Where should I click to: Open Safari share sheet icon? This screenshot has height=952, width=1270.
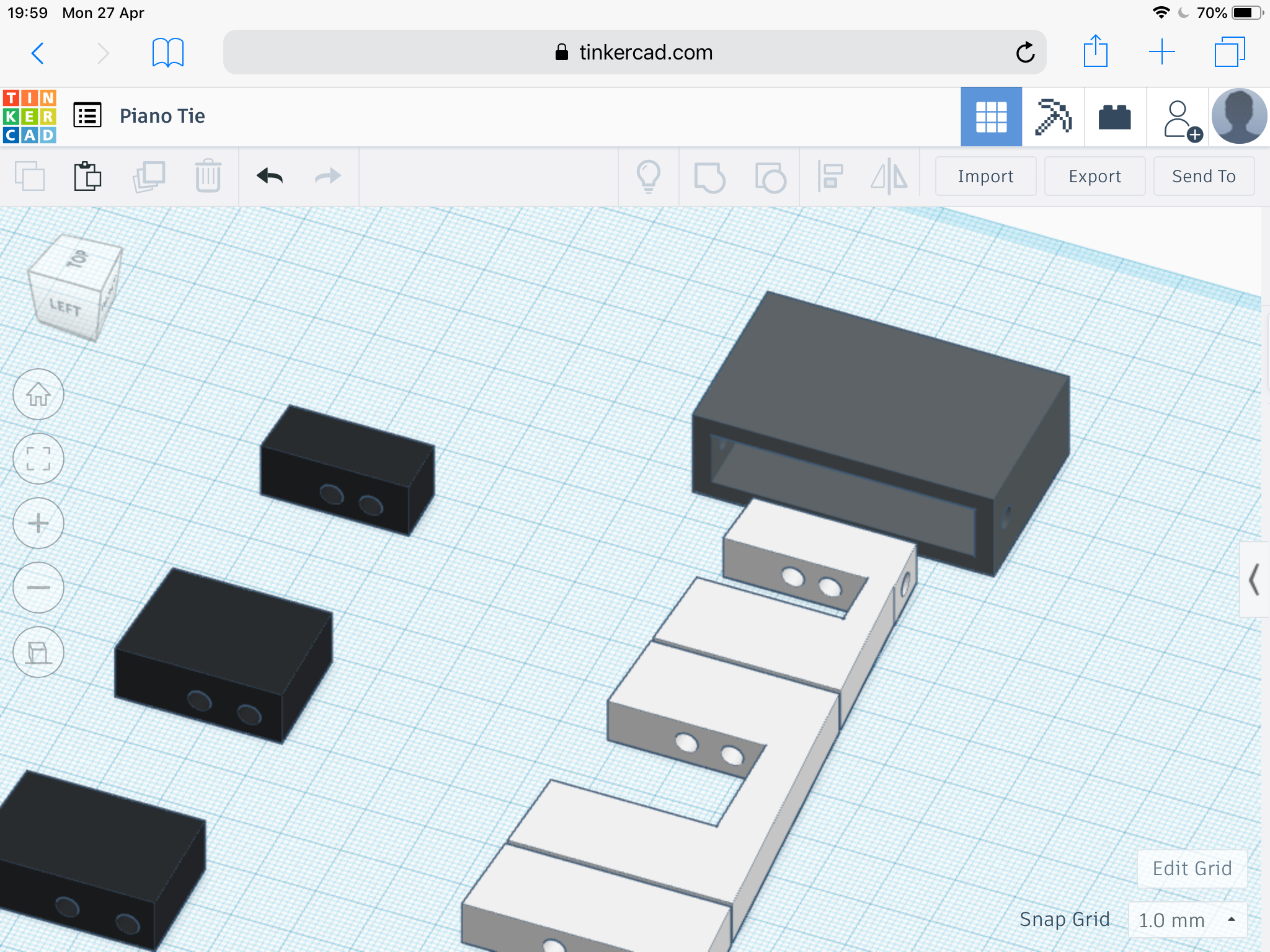coord(1096,51)
